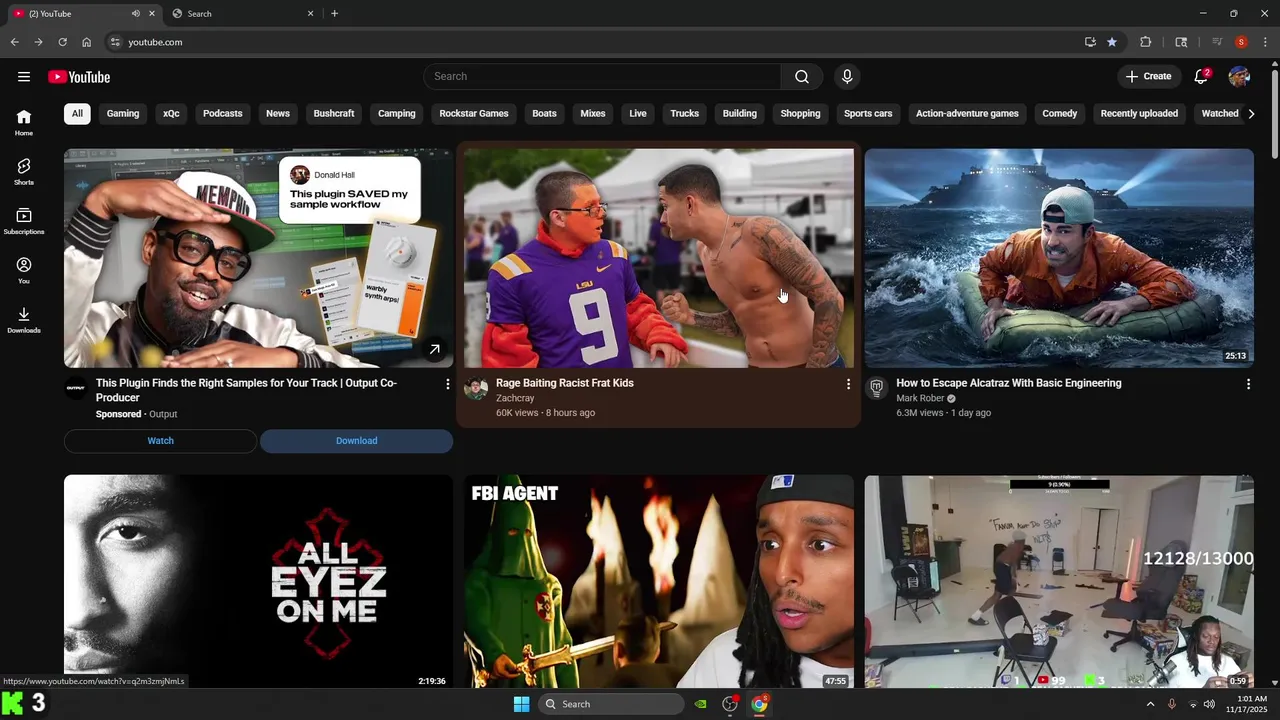Open Windows Start menu

[x=521, y=704]
